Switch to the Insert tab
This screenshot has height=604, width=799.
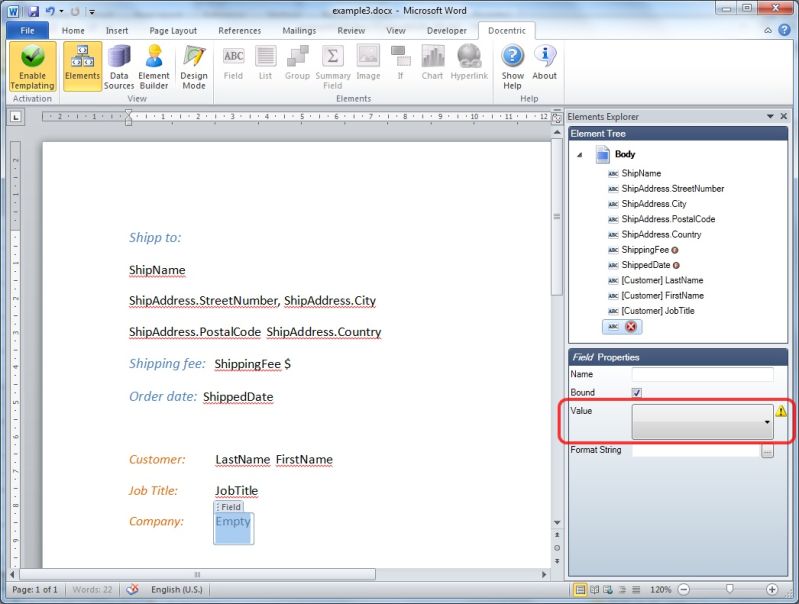117,31
